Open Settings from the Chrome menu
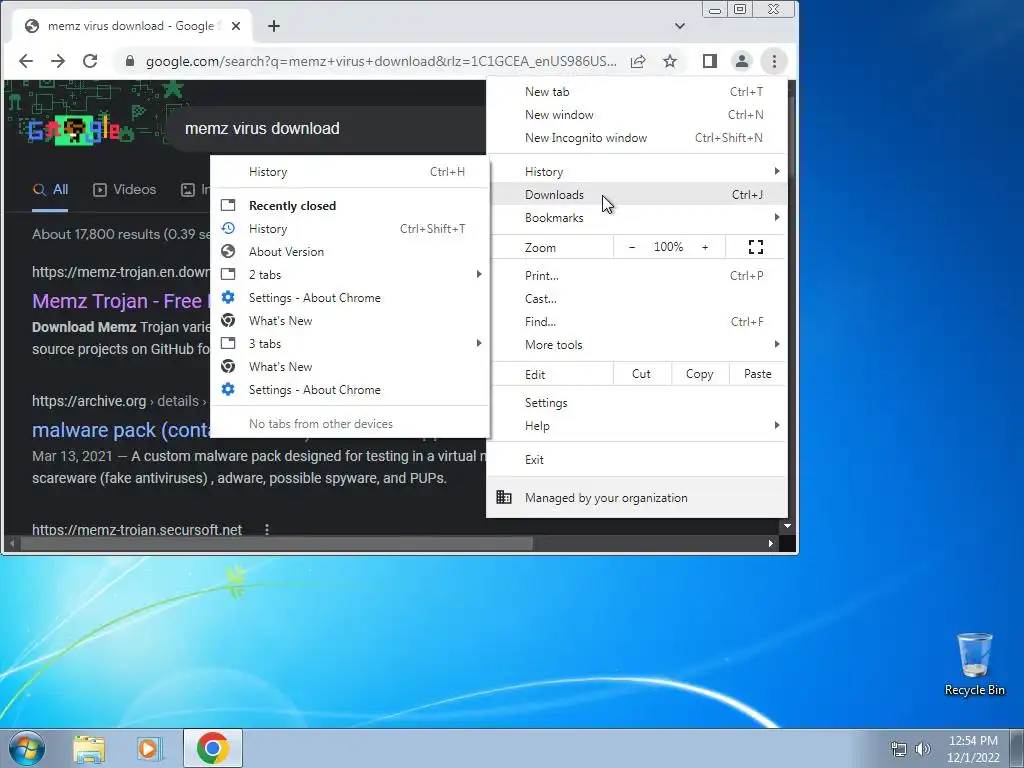1024x768 pixels. (637, 403)
